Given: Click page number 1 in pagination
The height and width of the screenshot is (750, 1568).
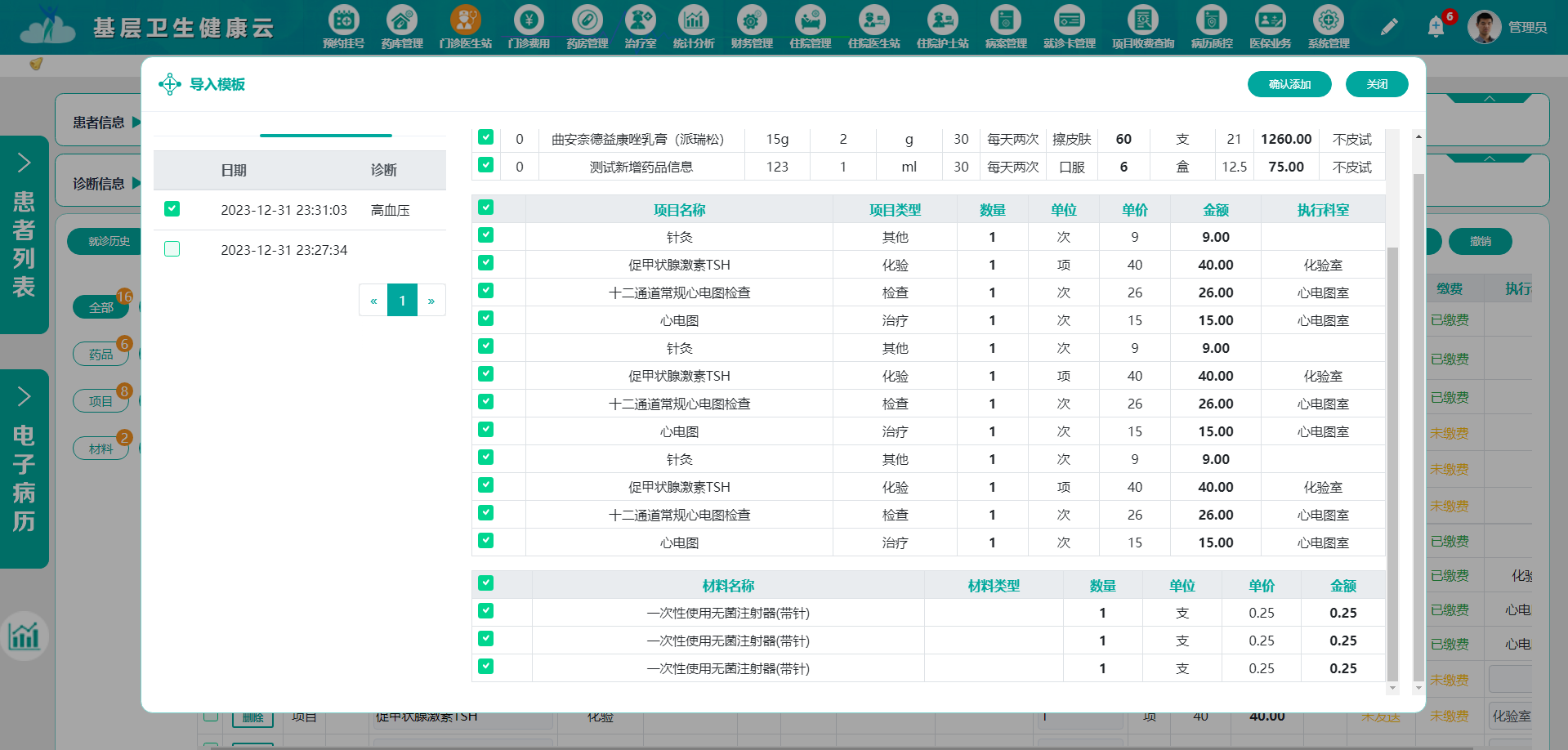Looking at the screenshot, I should point(402,300).
